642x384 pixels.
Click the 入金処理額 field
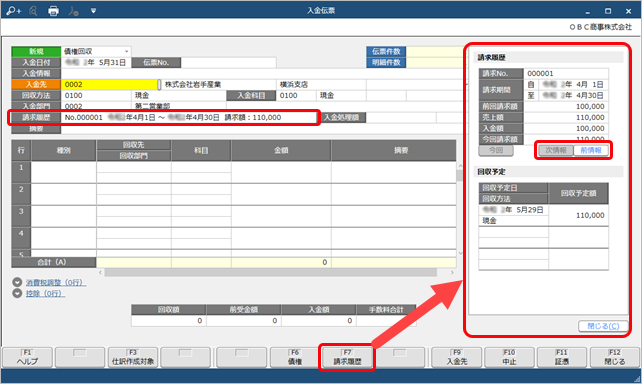click(x=401, y=117)
